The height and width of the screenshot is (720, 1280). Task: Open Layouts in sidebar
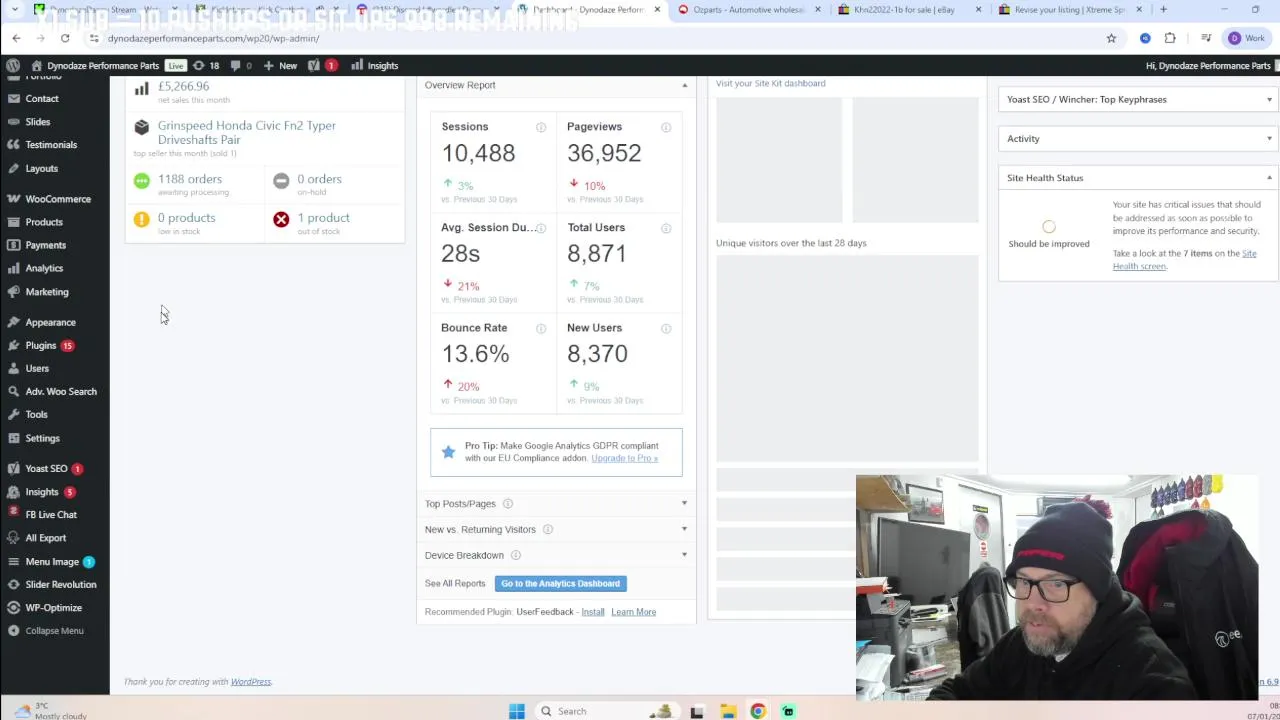pyautogui.click(x=42, y=168)
